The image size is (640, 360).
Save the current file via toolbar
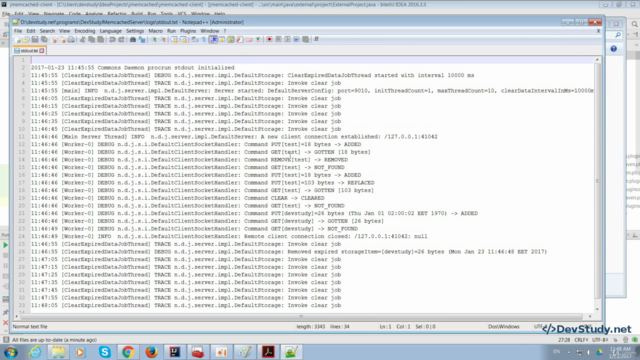(35, 39)
